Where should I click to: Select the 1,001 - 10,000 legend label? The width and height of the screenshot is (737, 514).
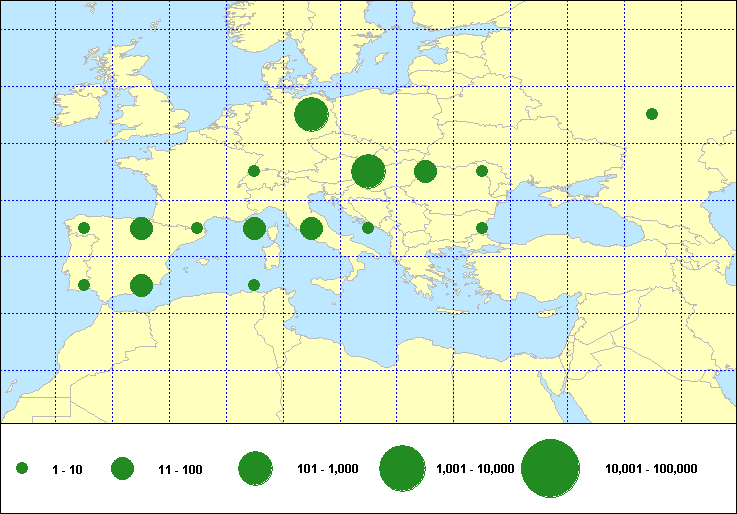click(x=475, y=469)
